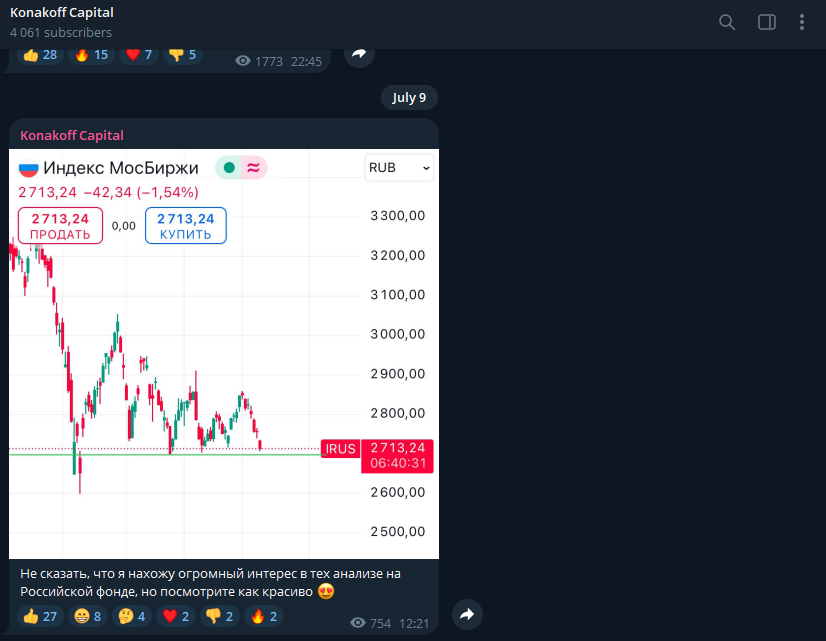Click the 754 views eye counter

point(370,624)
